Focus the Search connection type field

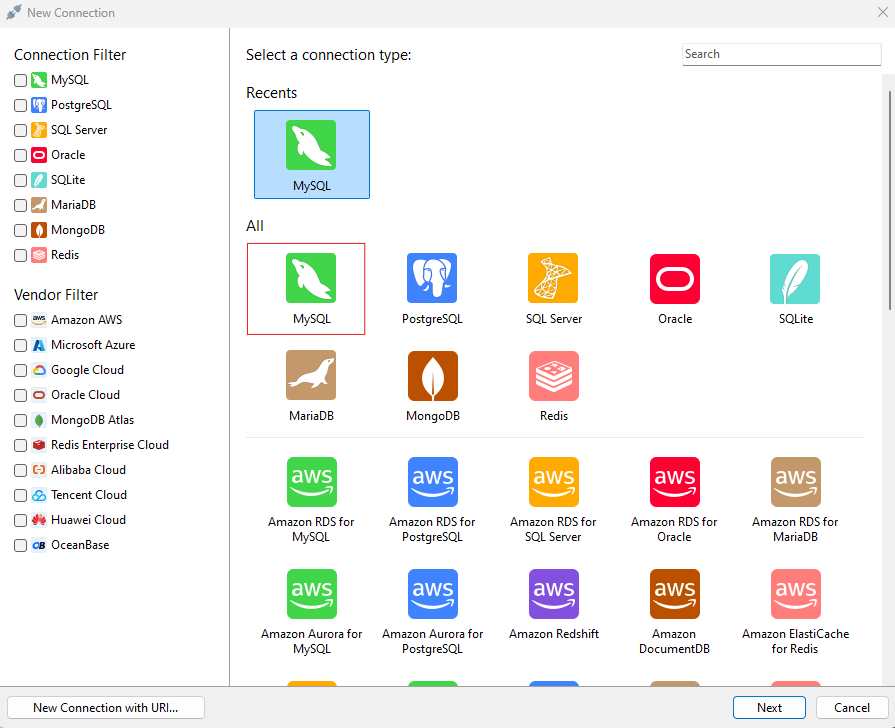(x=781, y=54)
